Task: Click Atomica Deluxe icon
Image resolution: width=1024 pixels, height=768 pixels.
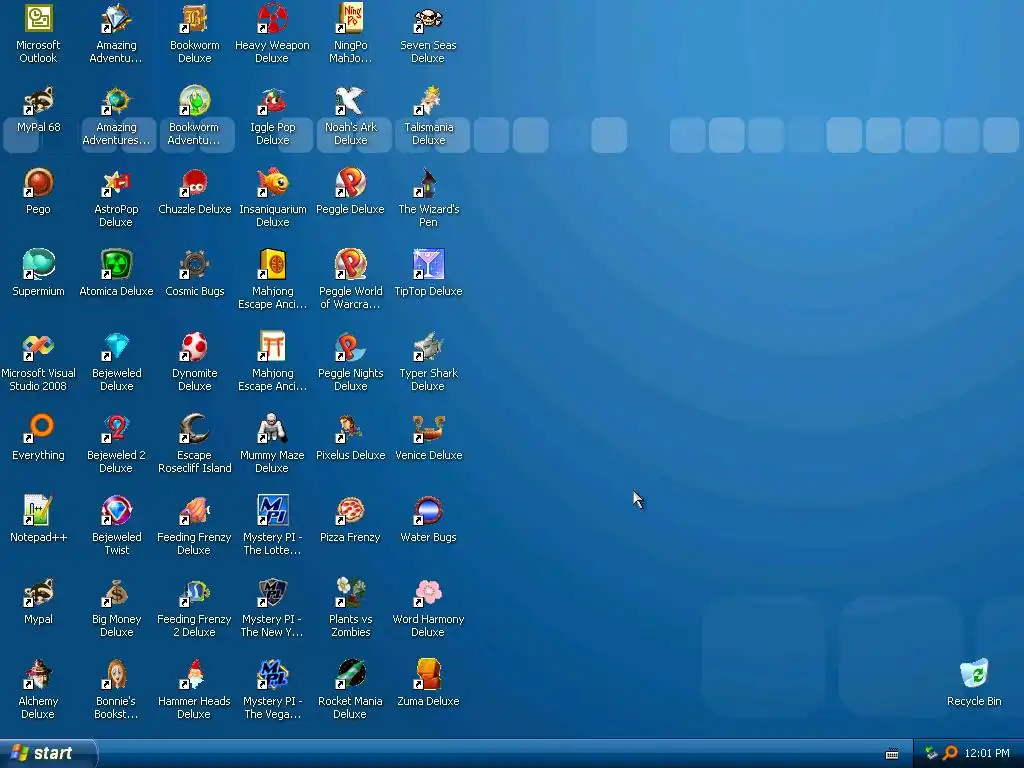Action: click(x=116, y=264)
